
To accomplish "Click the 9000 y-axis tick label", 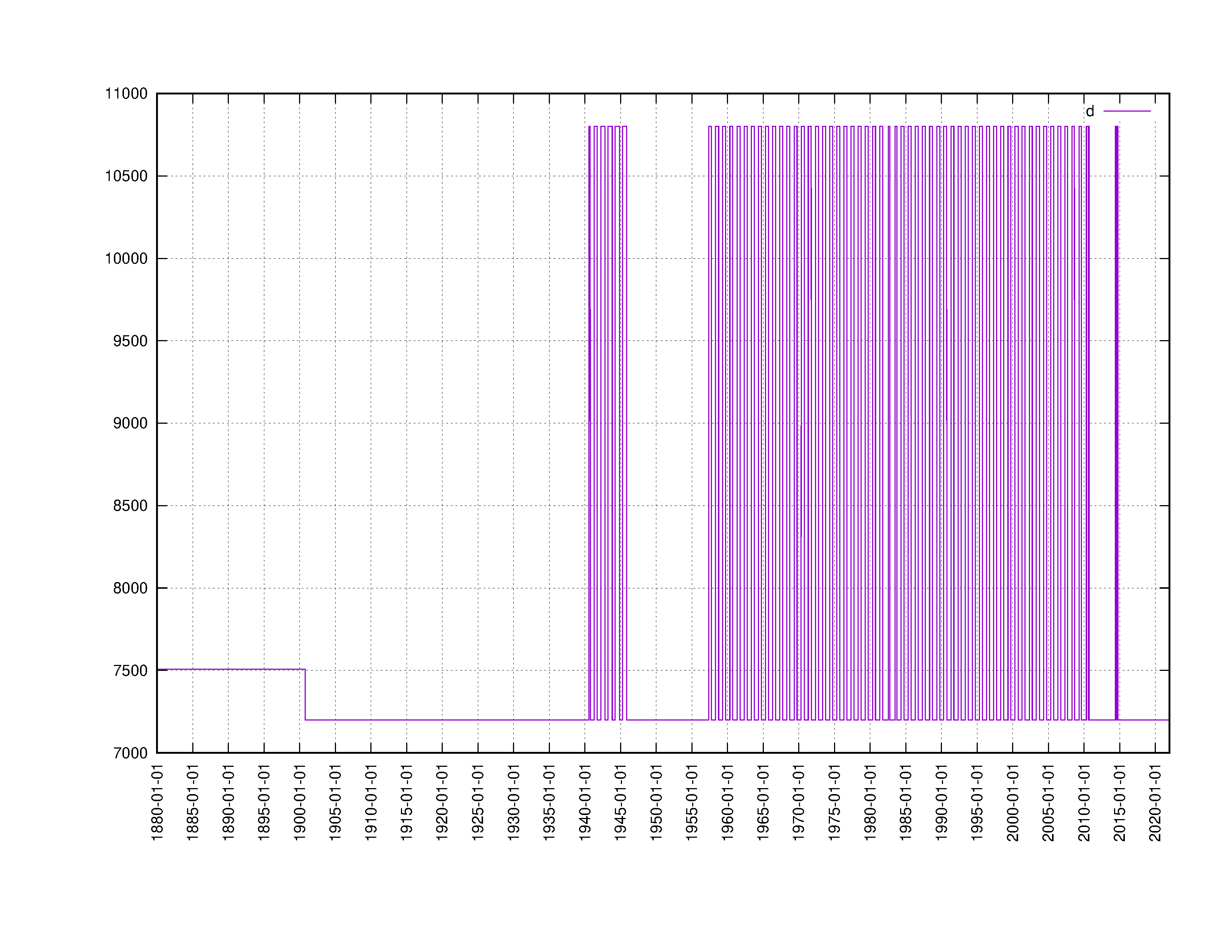I will [x=130, y=424].
